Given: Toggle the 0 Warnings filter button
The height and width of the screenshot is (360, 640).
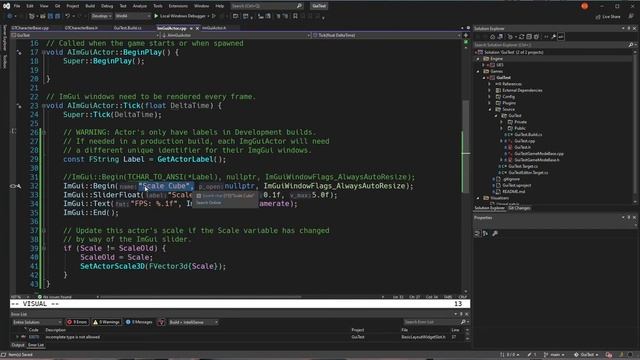Looking at the screenshot, I should pos(106,322).
